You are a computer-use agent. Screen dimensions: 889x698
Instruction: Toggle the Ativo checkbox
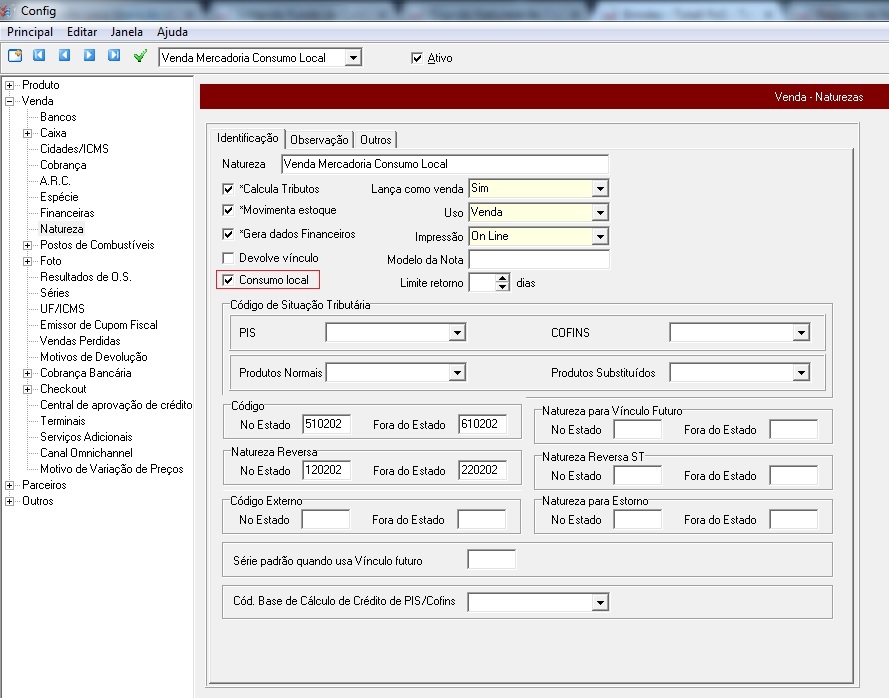417,58
